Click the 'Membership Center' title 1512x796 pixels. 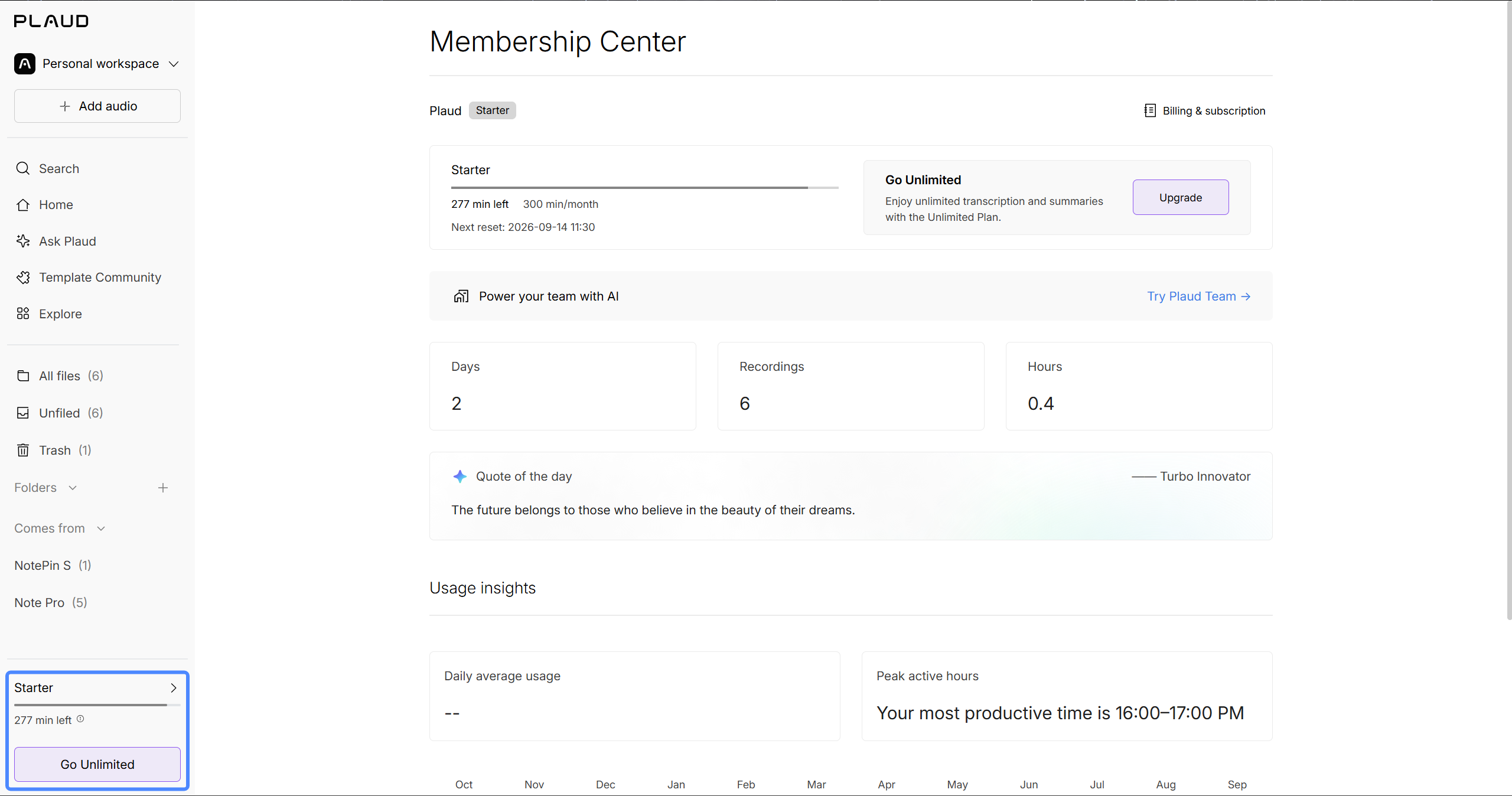(558, 41)
